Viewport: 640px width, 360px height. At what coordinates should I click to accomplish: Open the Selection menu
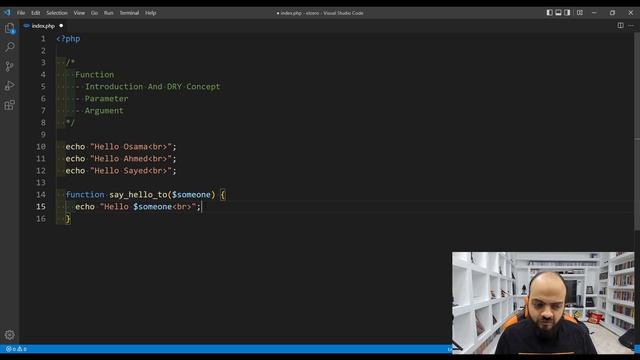pyautogui.click(x=57, y=13)
